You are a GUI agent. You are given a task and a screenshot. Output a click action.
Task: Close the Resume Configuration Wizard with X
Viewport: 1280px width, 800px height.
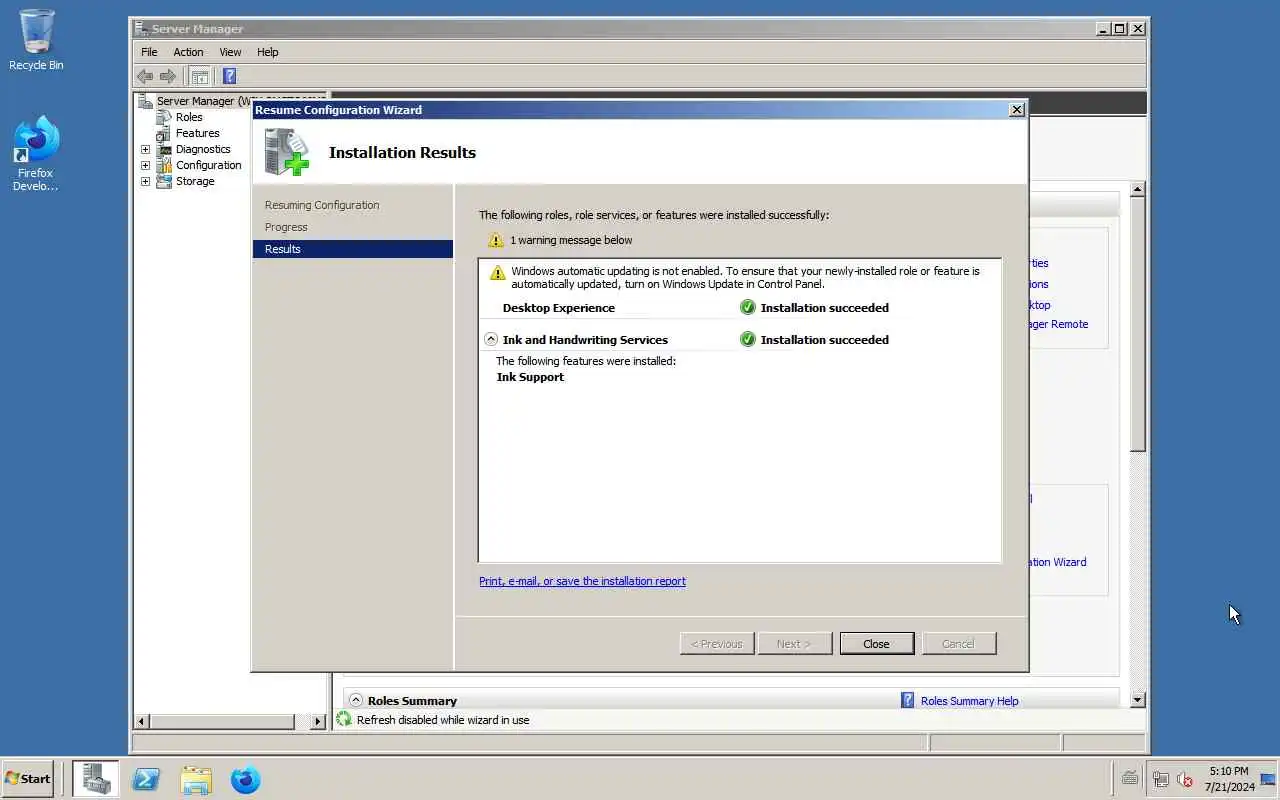pyautogui.click(x=1017, y=110)
